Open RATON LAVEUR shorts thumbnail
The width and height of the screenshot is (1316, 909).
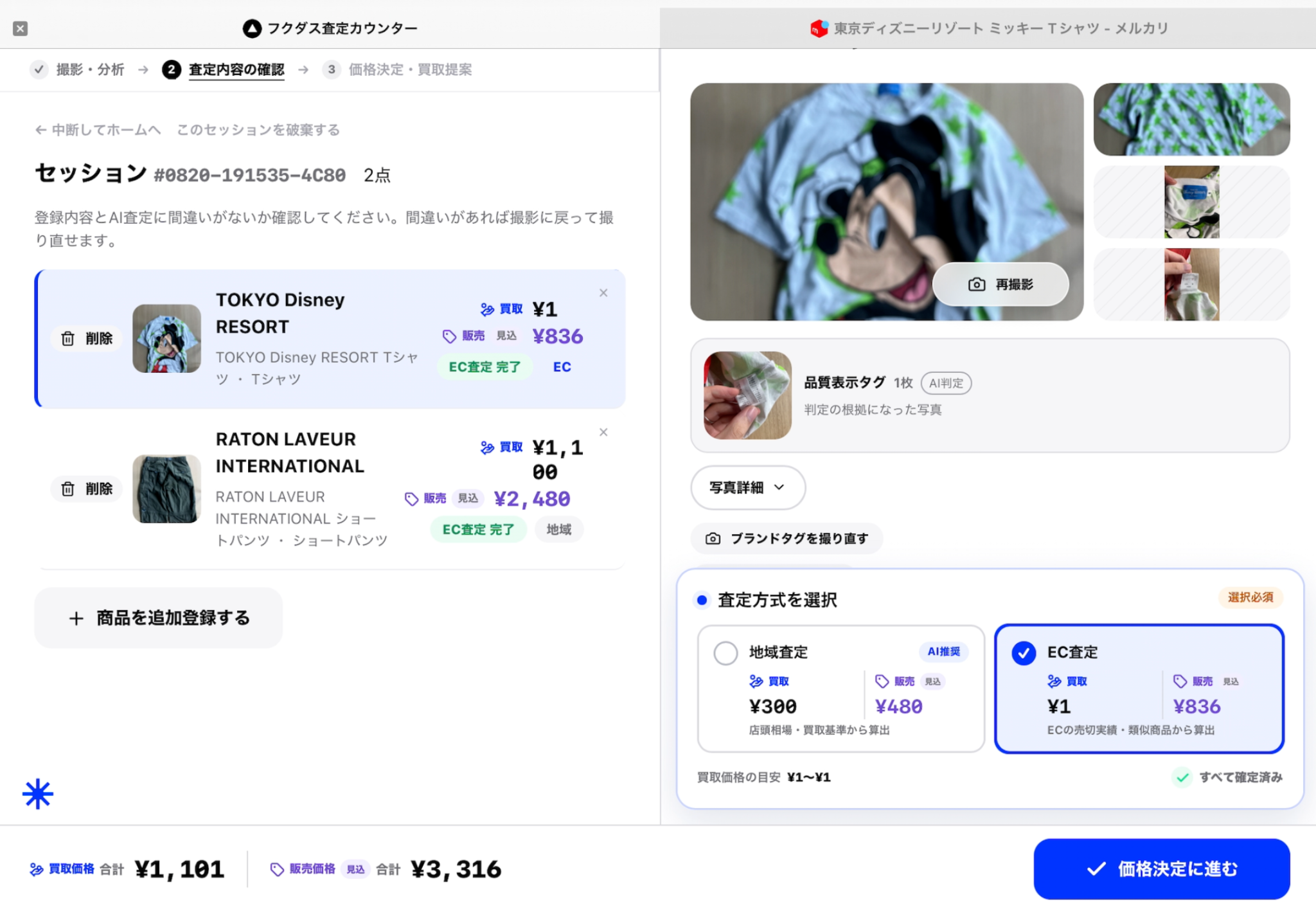tap(166, 489)
